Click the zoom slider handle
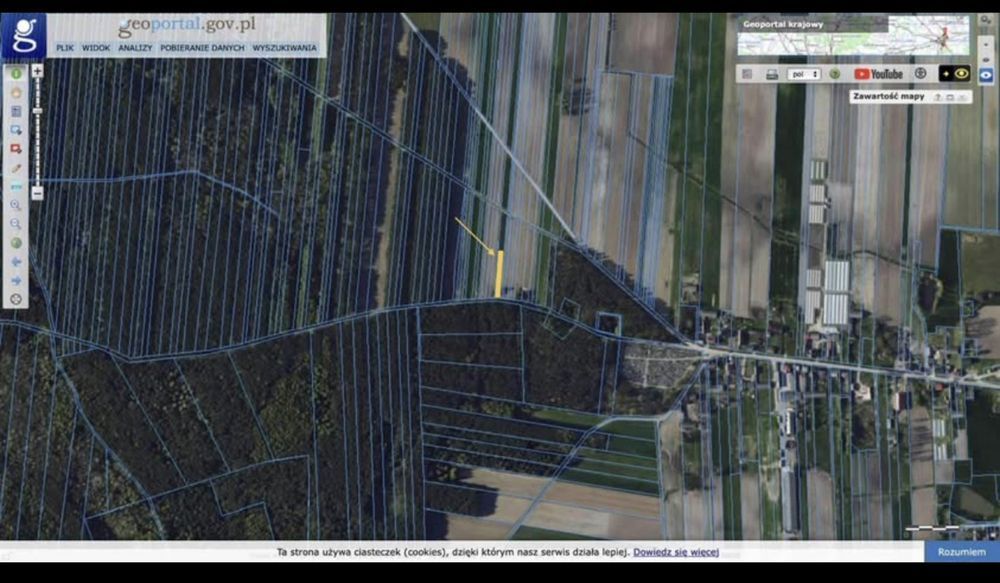 pyautogui.click(x=38, y=111)
